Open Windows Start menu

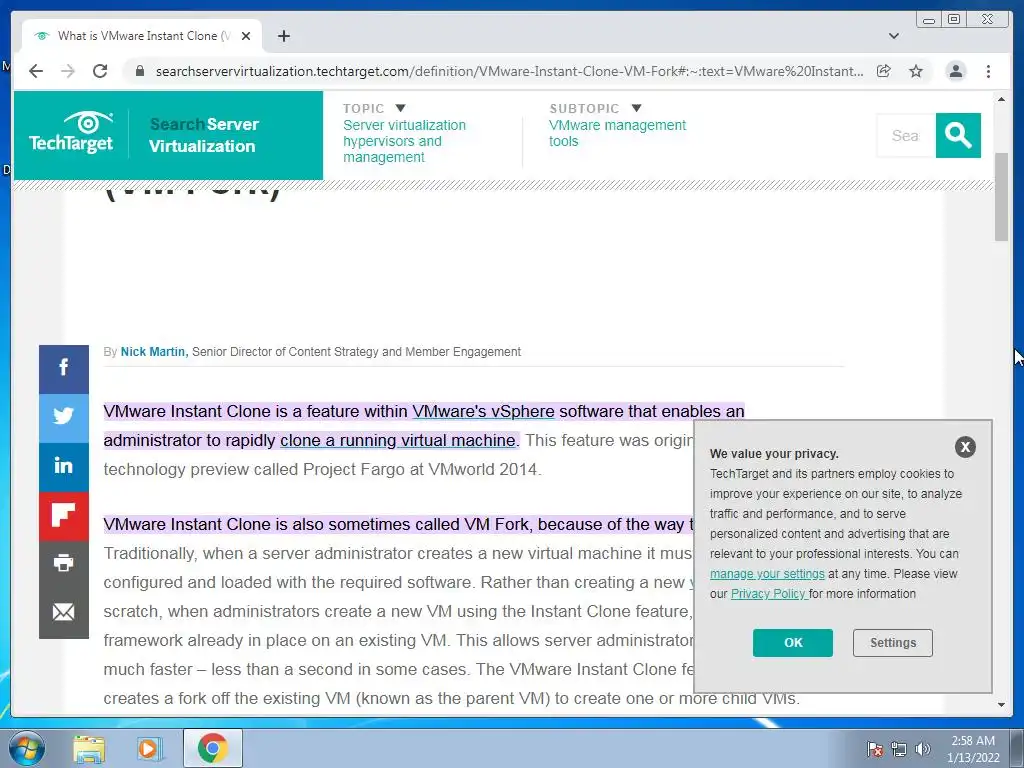(x=26, y=748)
